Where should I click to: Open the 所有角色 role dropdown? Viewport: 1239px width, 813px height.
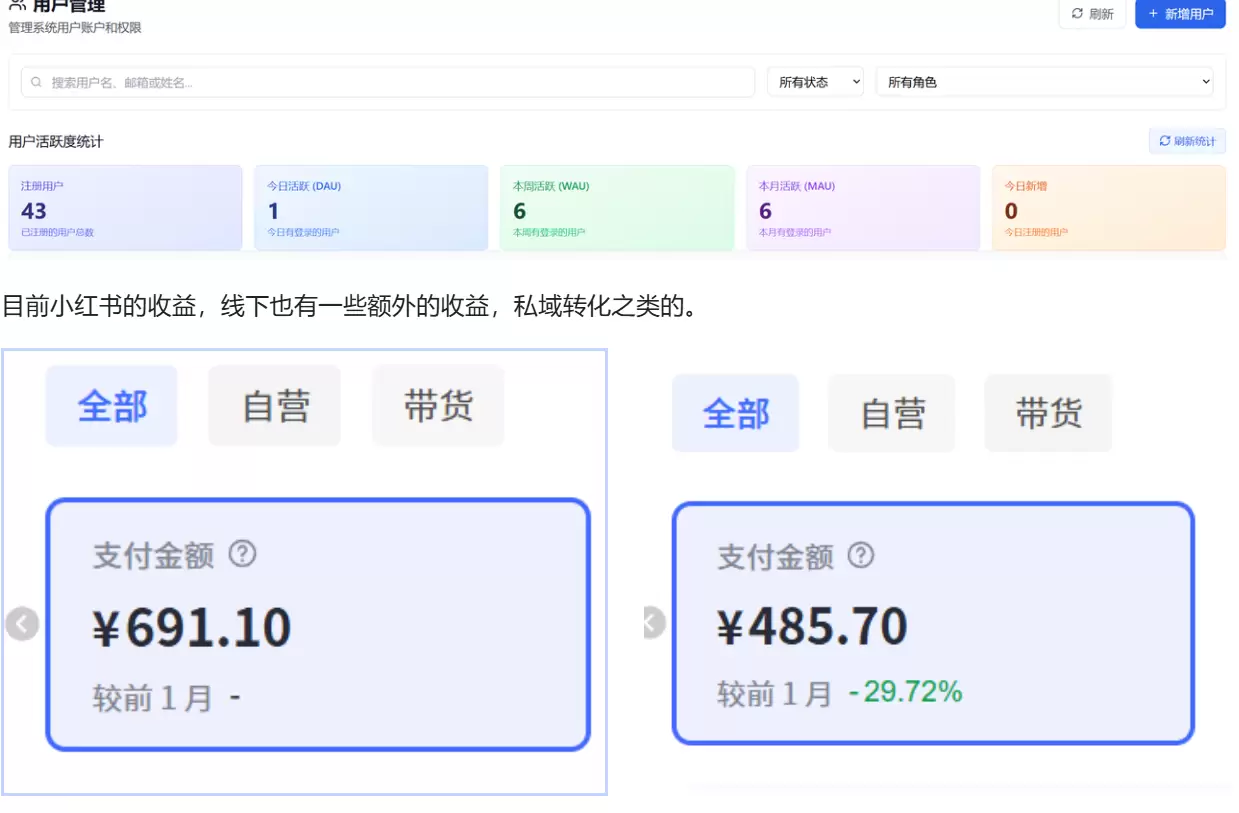coord(1044,81)
